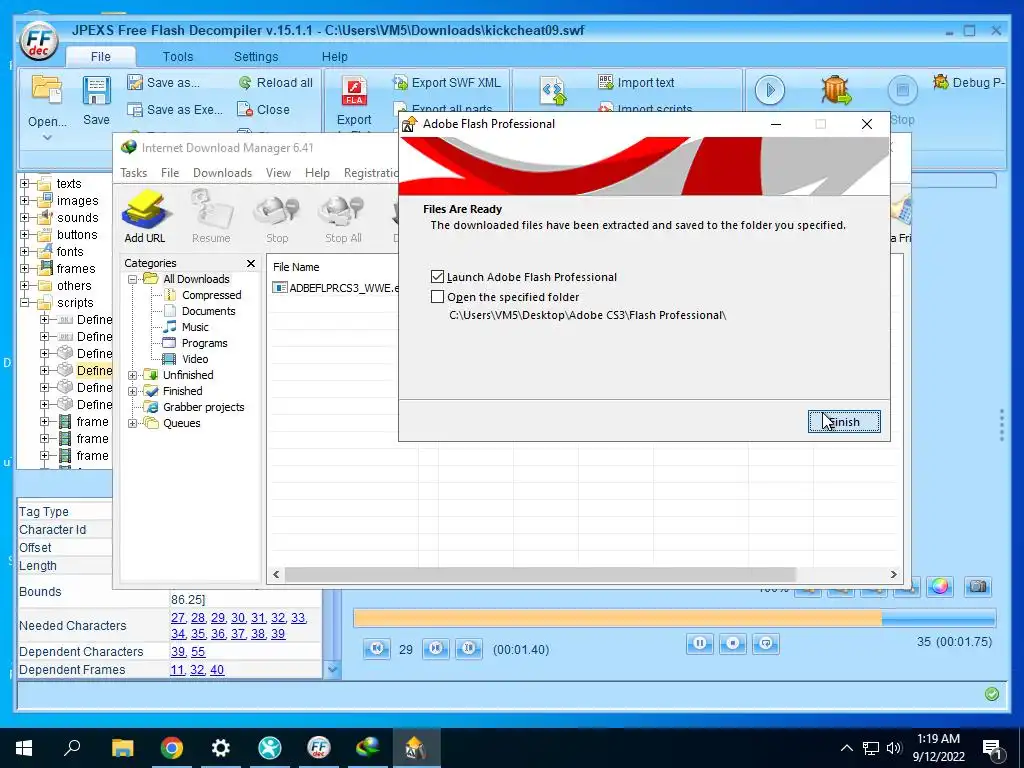Click Dependent Frames link 11
This screenshot has height=768, width=1024.
tap(177, 670)
